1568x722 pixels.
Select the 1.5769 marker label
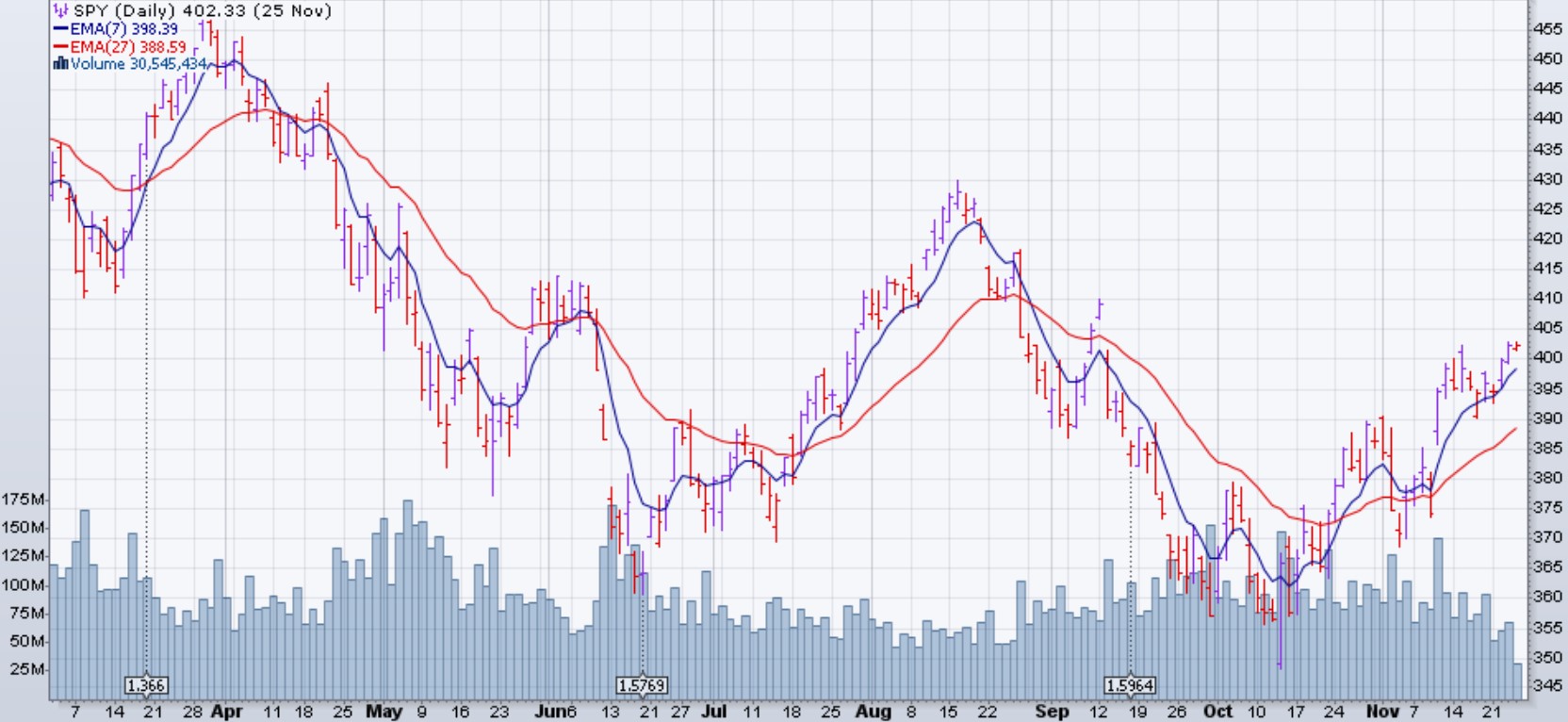tap(642, 685)
